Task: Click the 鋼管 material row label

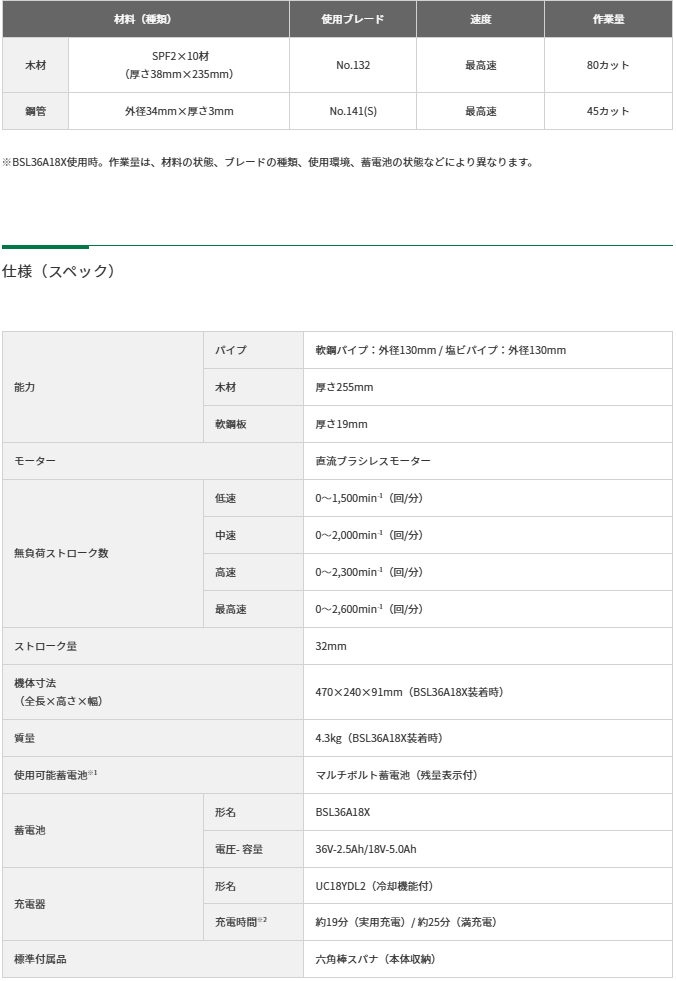Action: point(35,111)
